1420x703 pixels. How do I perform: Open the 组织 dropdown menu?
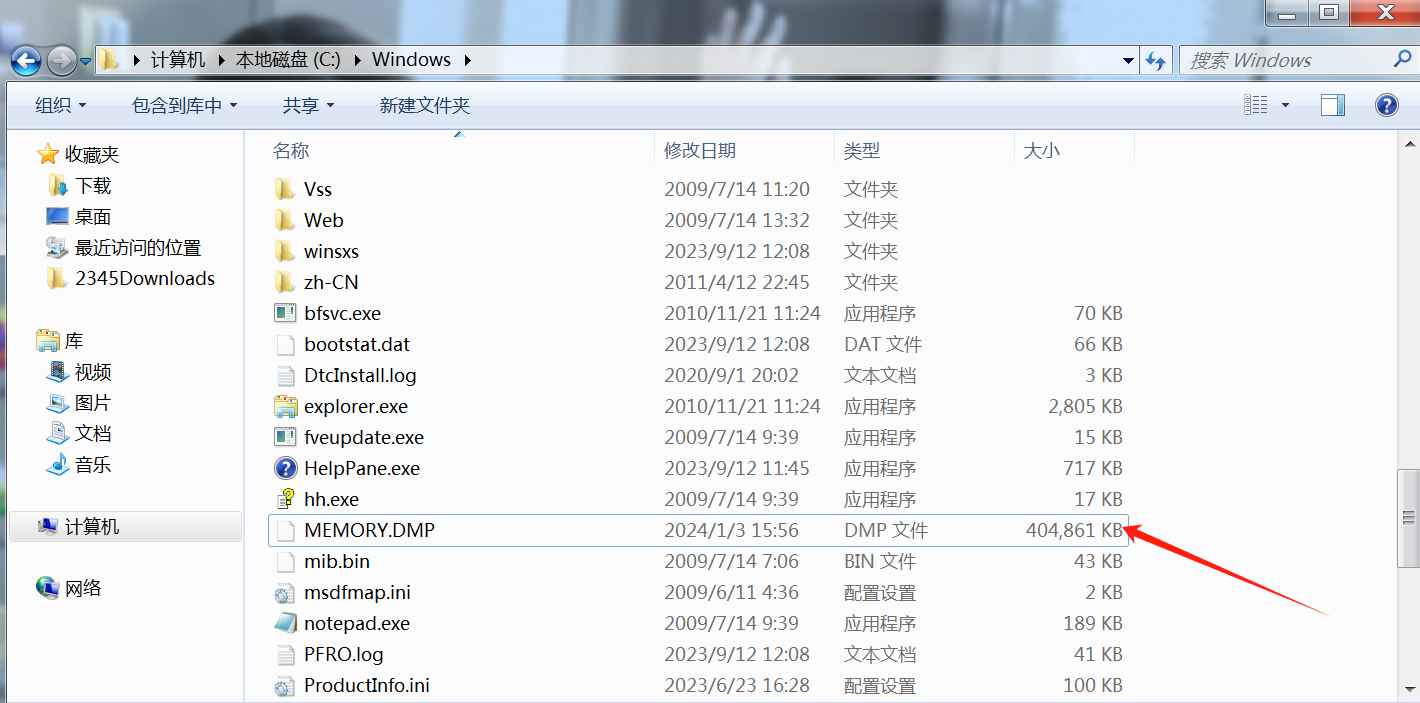point(61,105)
